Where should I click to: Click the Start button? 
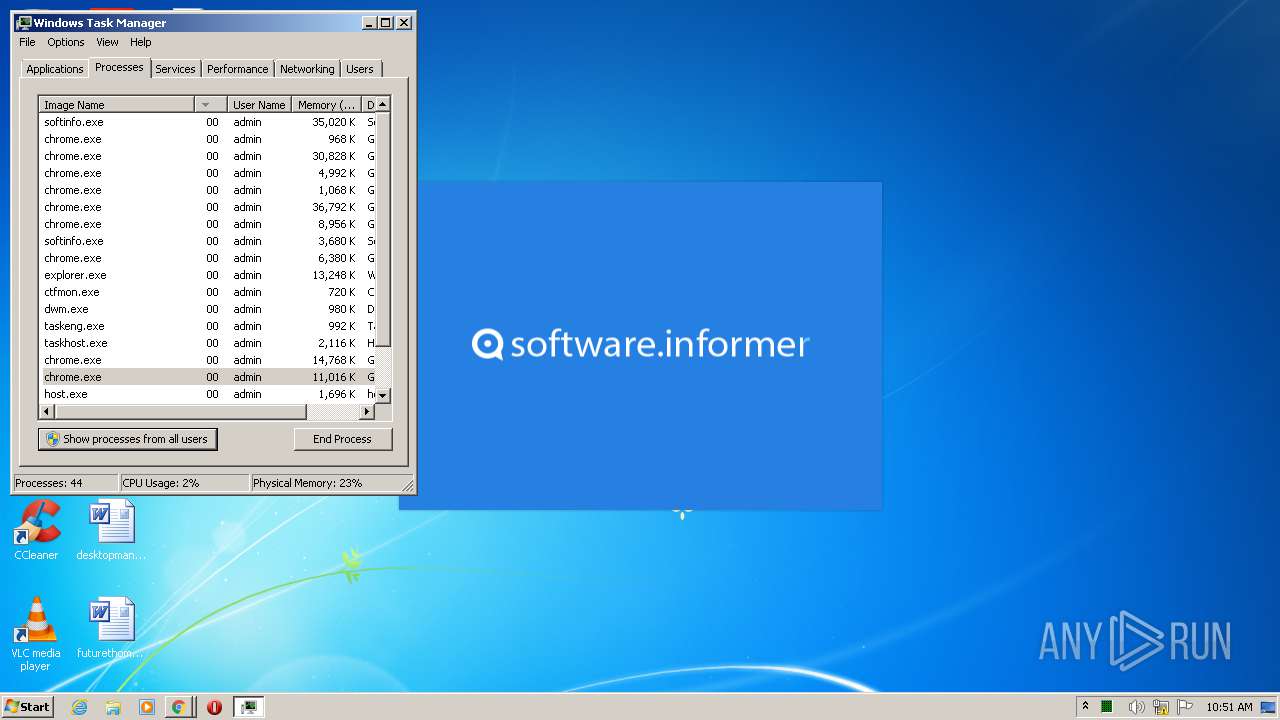point(27,707)
